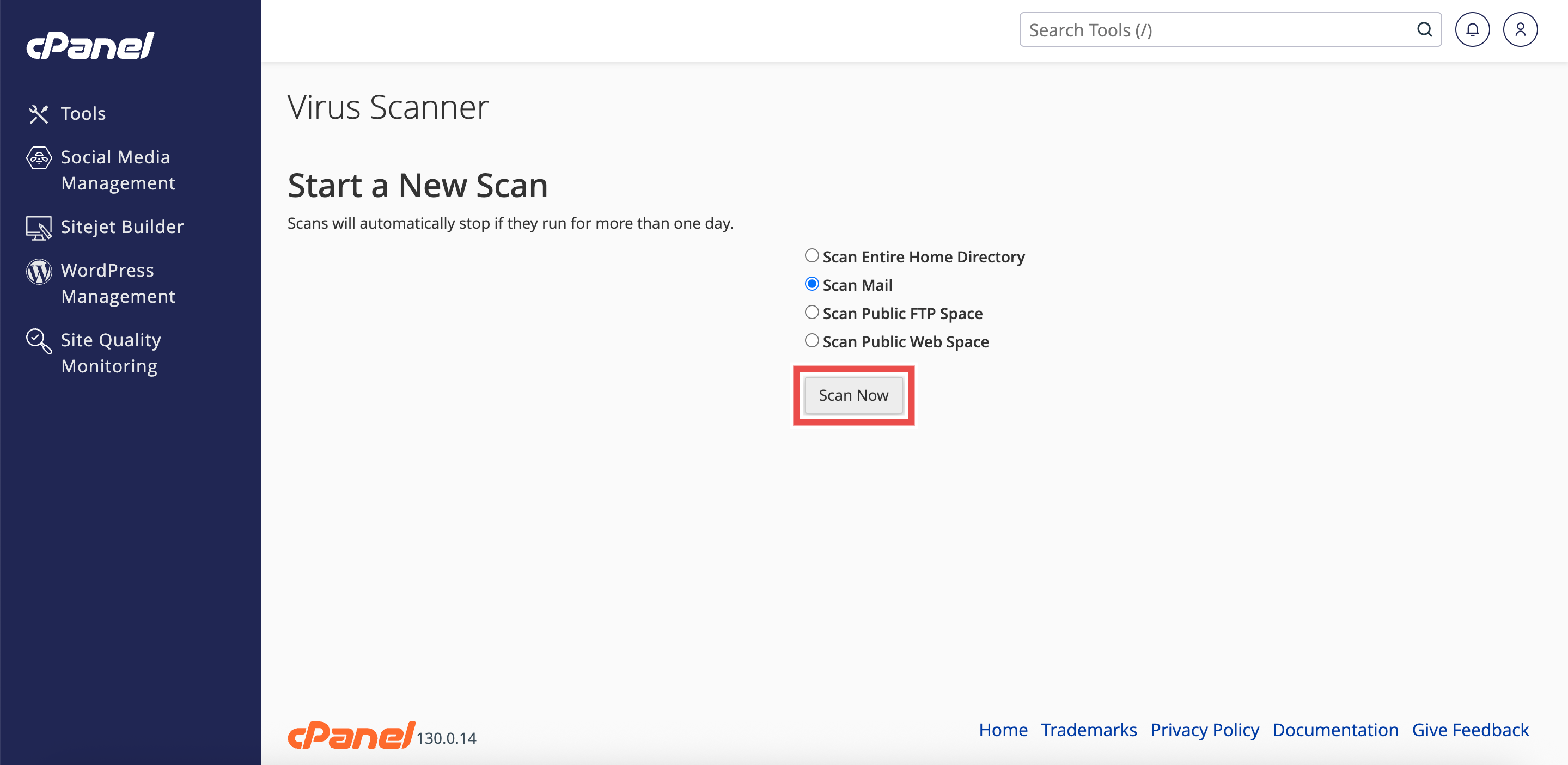Choose Scan Public Web Space option
Screen dimensions: 1568x765
(812, 341)
